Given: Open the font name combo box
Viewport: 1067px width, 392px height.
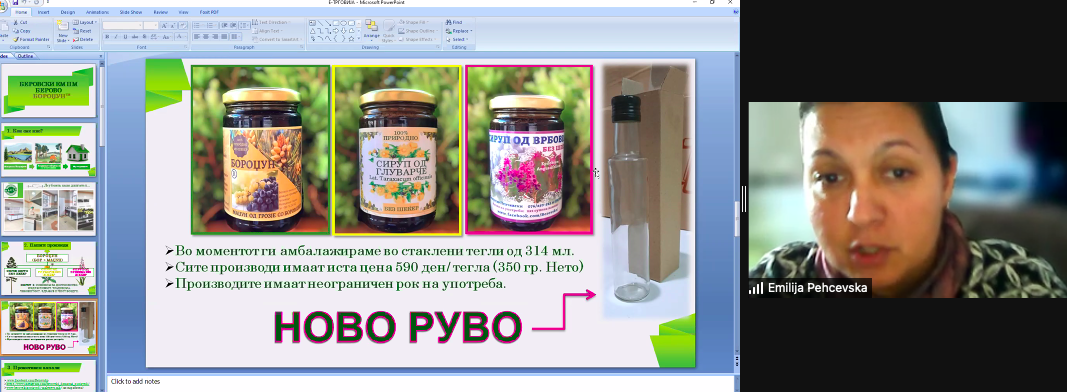Looking at the screenshot, I should [x=122, y=25].
